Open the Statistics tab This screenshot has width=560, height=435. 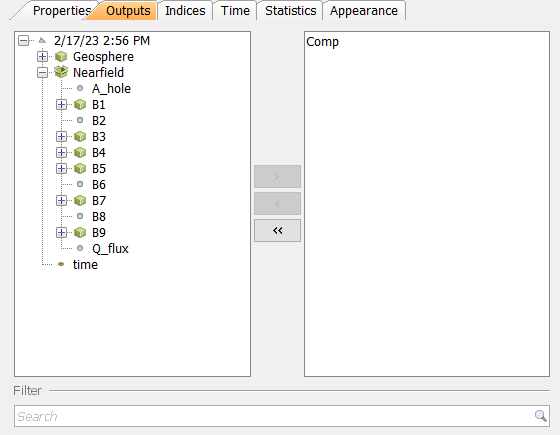(x=290, y=11)
